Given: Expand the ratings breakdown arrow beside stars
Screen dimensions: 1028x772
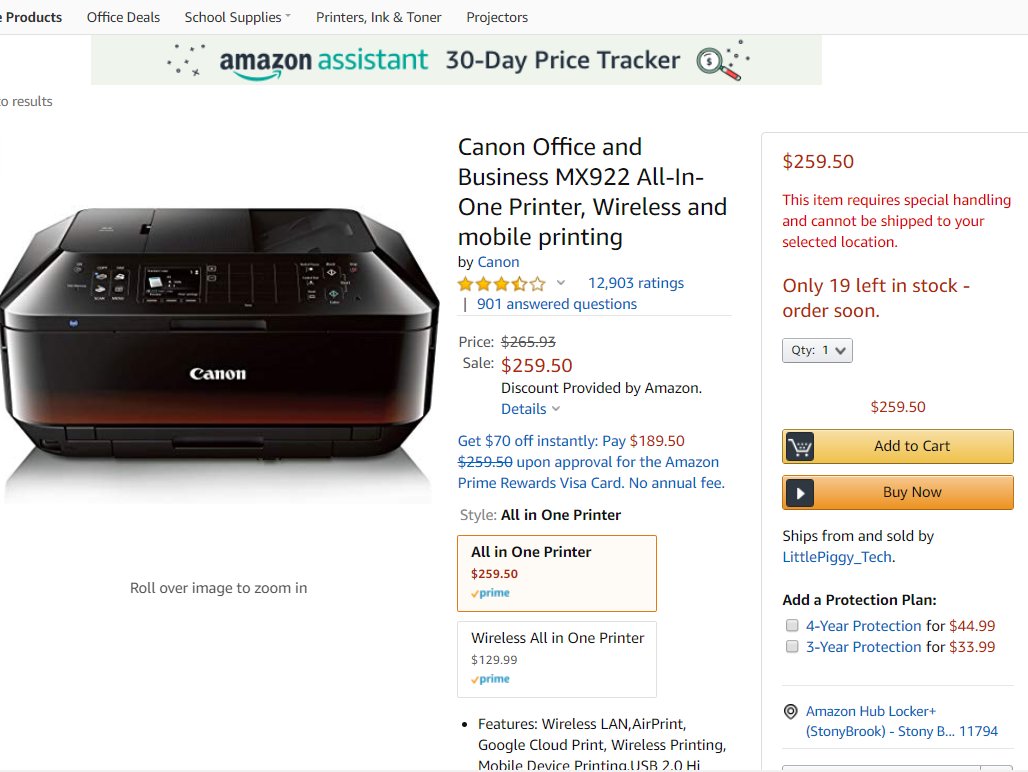Looking at the screenshot, I should point(561,283).
